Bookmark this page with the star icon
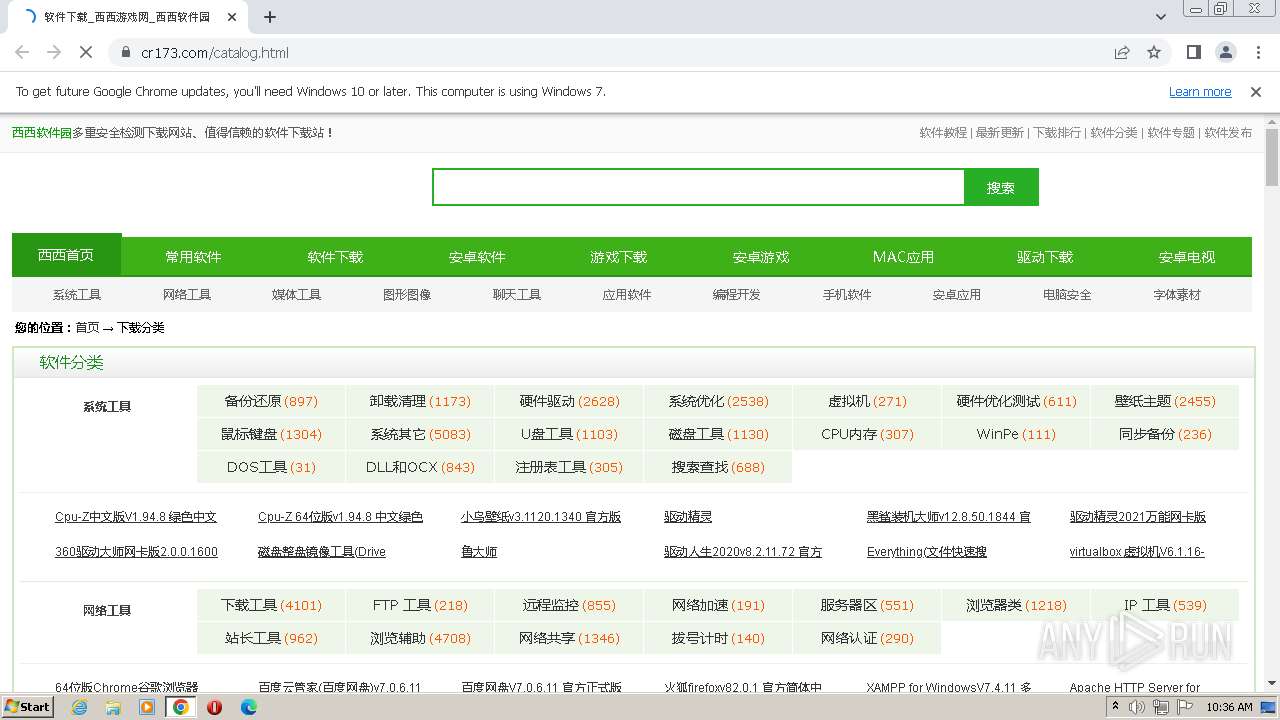1280x720 pixels. tap(1154, 52)
